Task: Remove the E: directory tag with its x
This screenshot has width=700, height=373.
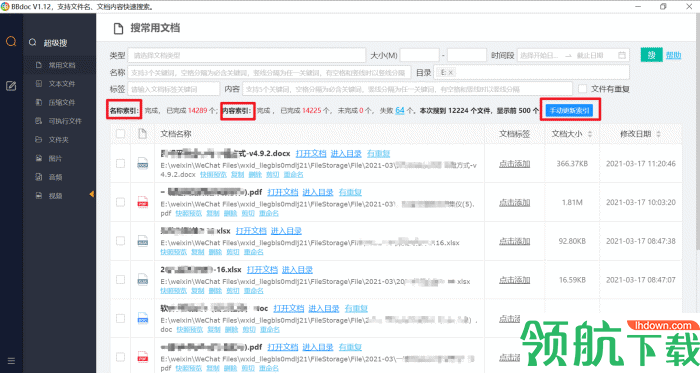Action: coord(451,72)
